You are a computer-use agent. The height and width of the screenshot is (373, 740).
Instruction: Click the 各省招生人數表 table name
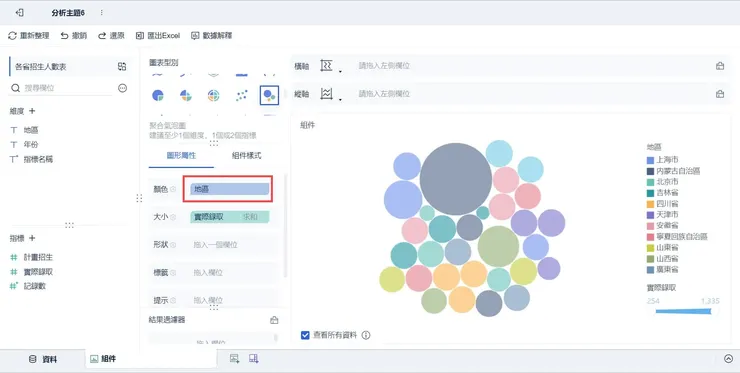tap(41, 67)
